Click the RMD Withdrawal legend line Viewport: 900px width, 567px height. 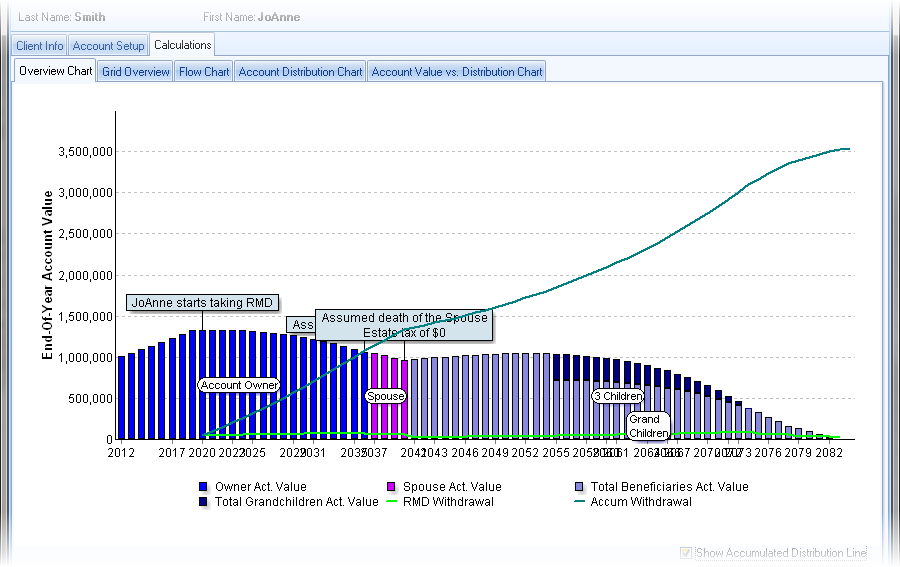click(391, 502)
